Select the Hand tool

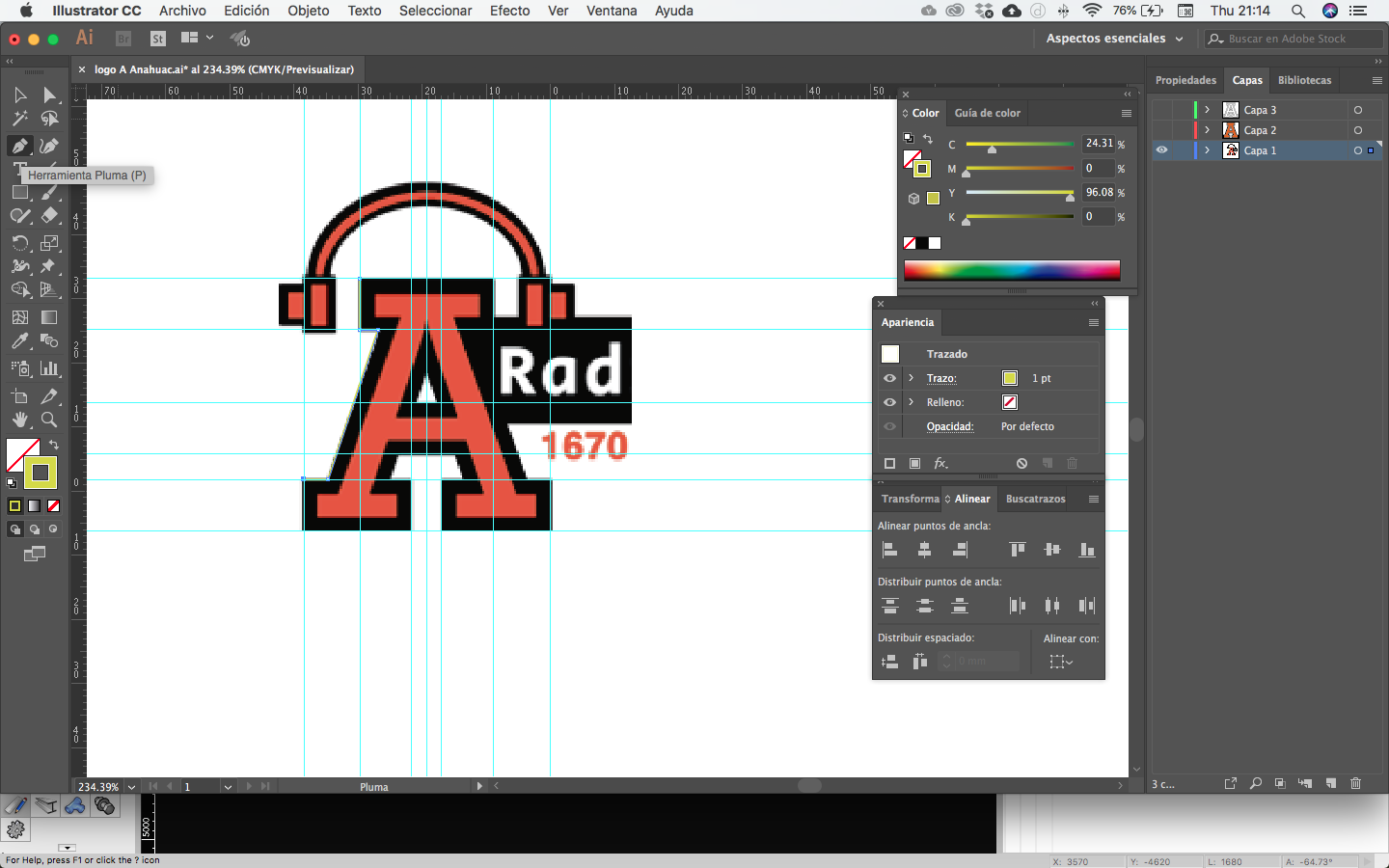pos(19,420)
